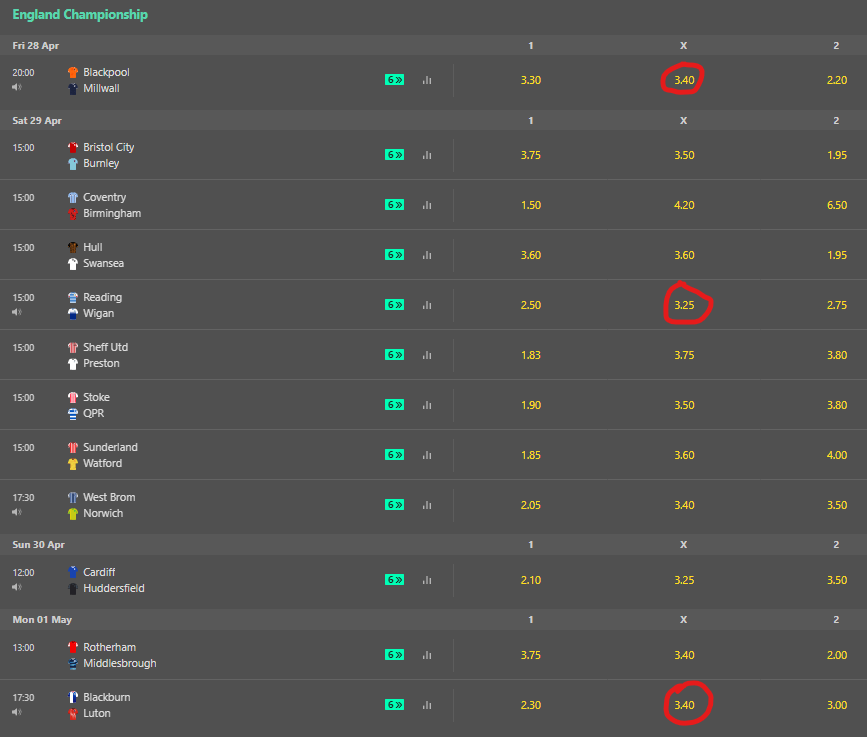The width and height of the screenshot is (867, 737).
Task: Click audio speaker icon for Blackburn vs Luton
Action: [x=17, y=713]
